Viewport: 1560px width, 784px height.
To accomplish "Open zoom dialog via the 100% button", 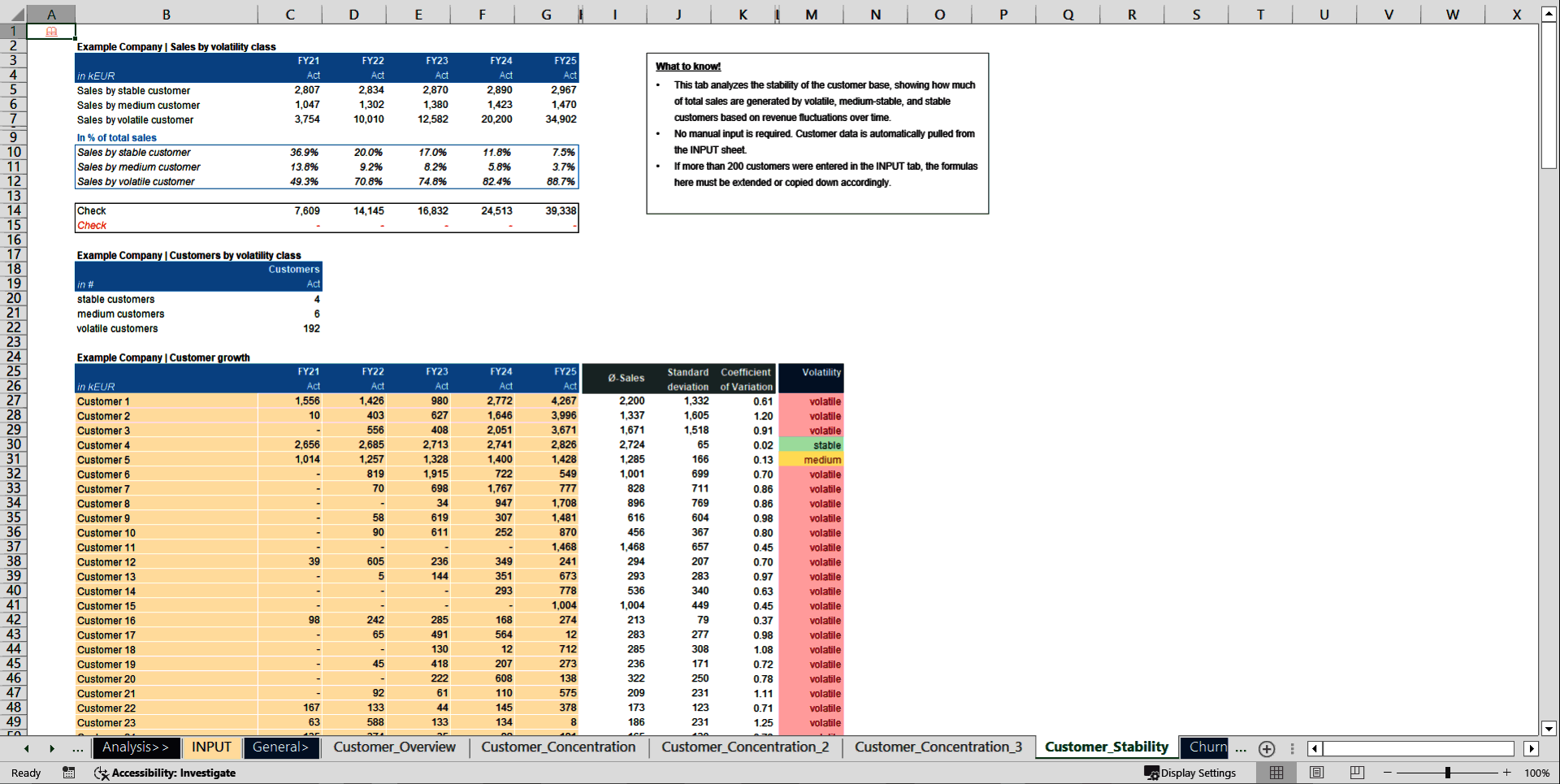I will pyautogui.click(x=1538, y=773).
